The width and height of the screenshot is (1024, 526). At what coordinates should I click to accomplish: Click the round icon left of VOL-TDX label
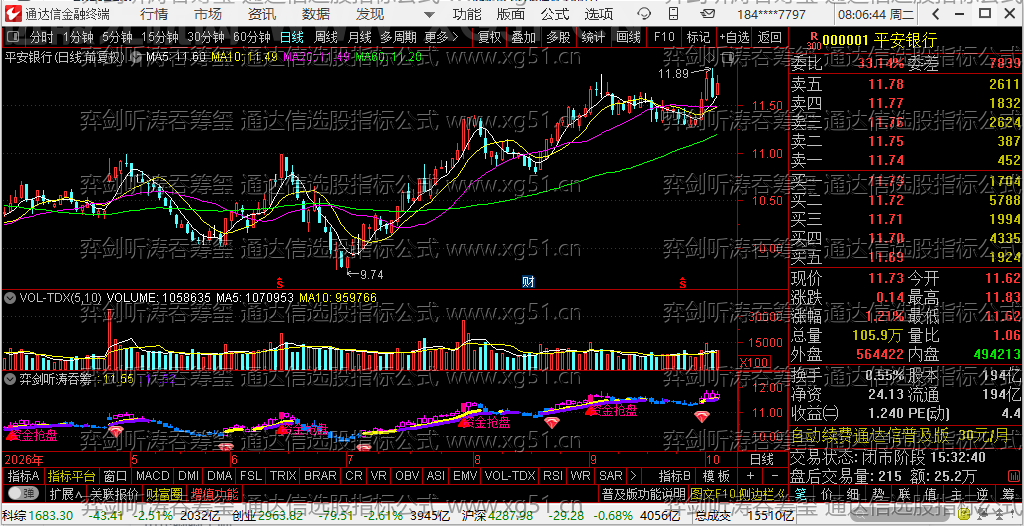click(10, 297)
